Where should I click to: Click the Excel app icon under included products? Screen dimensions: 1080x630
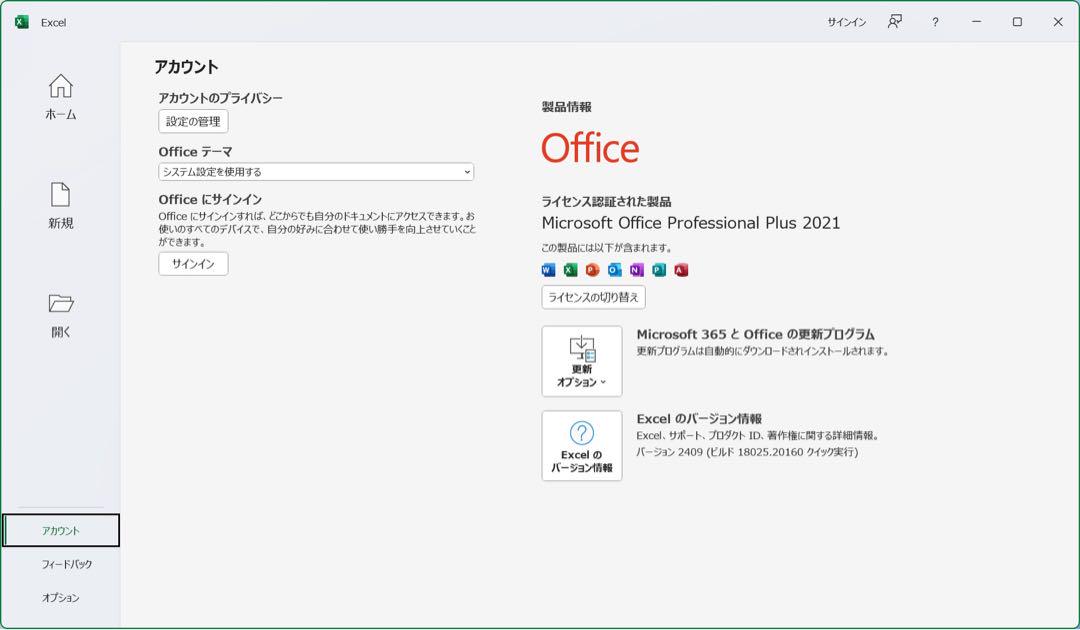point(570,270)
